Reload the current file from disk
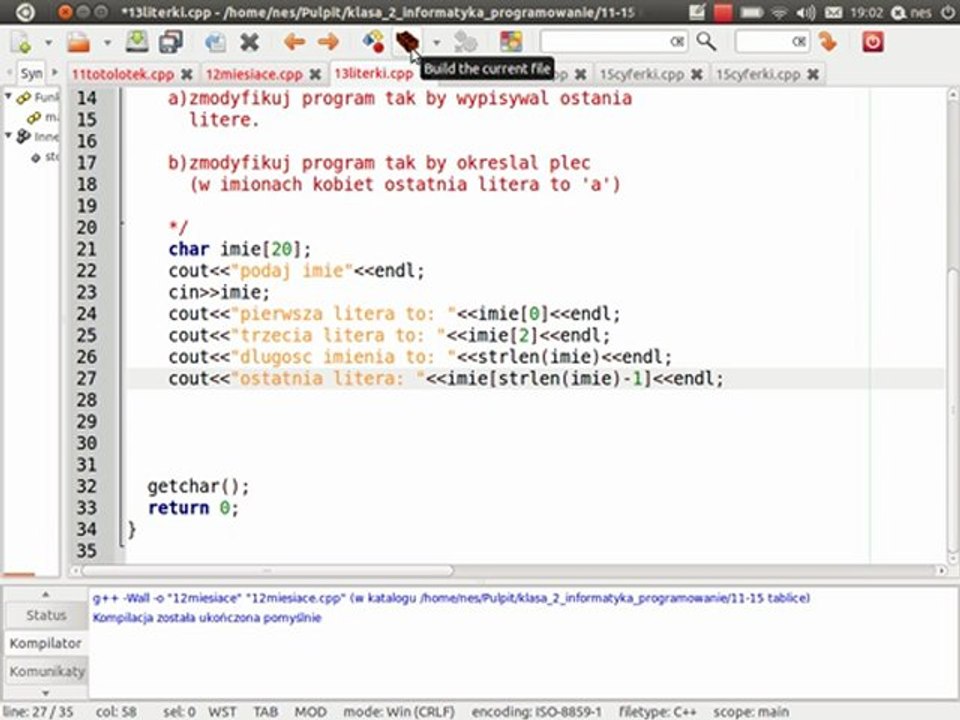This screenshot has width=960, height=720. pos(215,42)
